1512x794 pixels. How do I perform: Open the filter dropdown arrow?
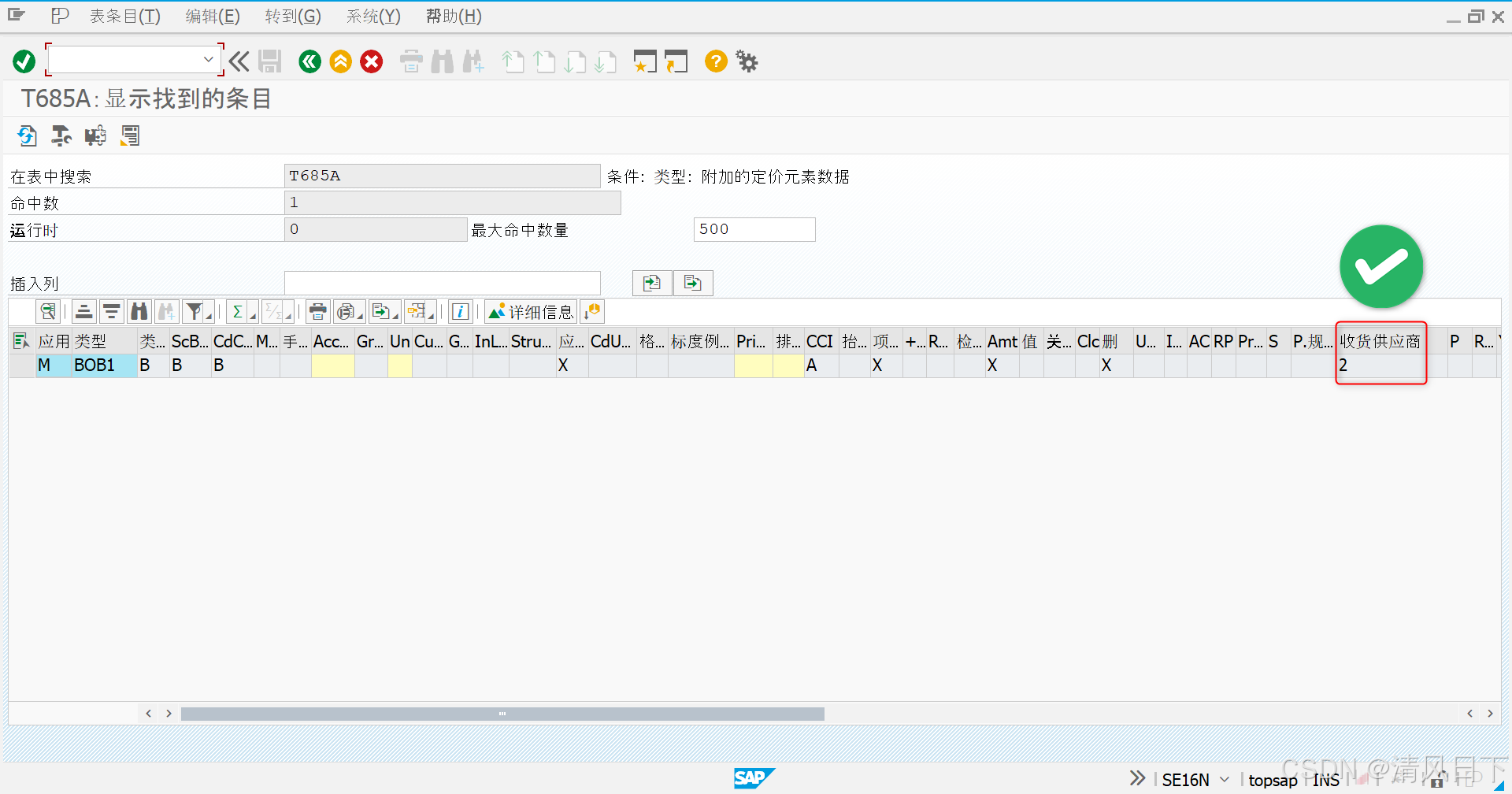coord(206,314)
